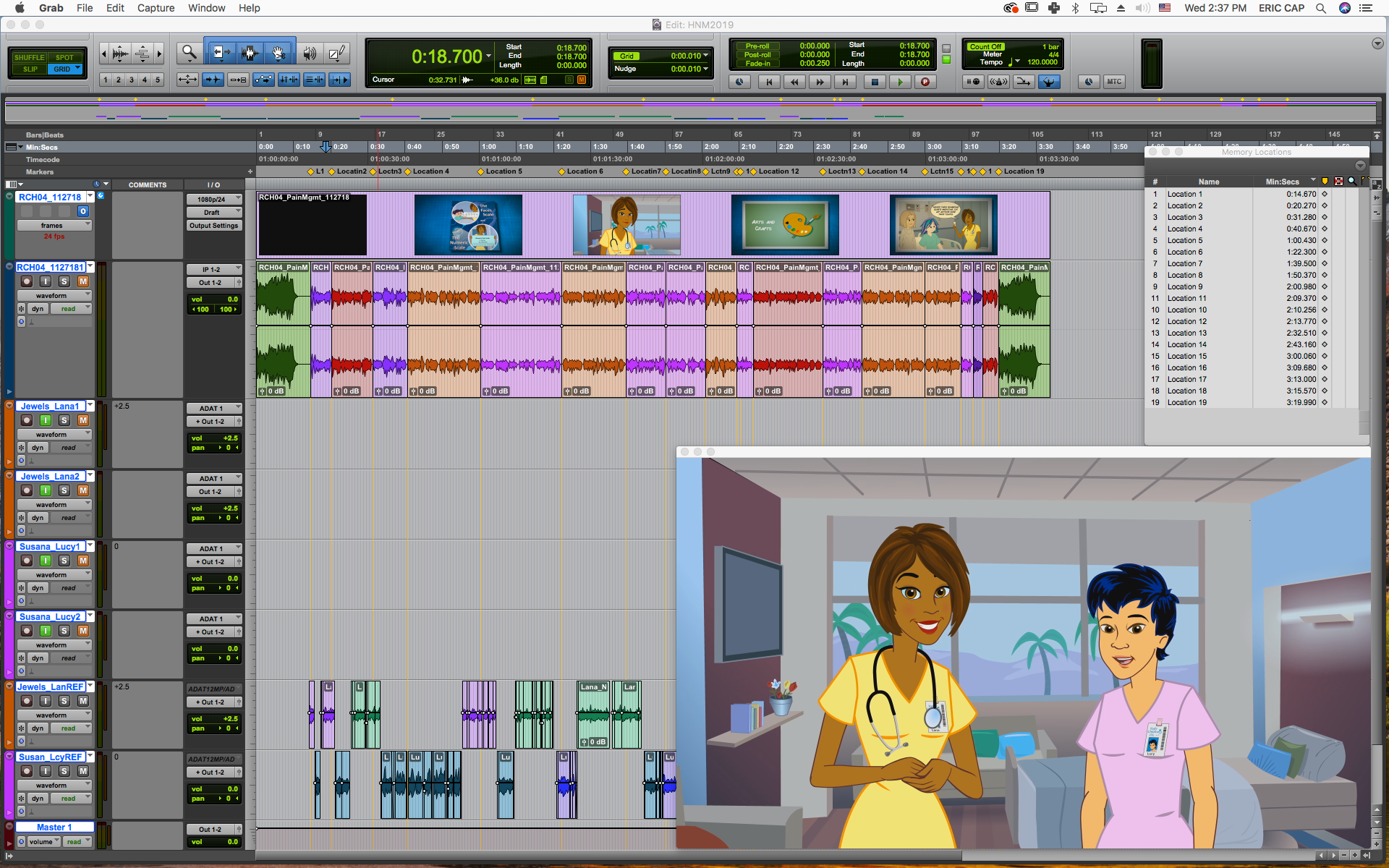Select the Scrubber speaker tool
1389x868 pixels.
[x=309, y=53]
